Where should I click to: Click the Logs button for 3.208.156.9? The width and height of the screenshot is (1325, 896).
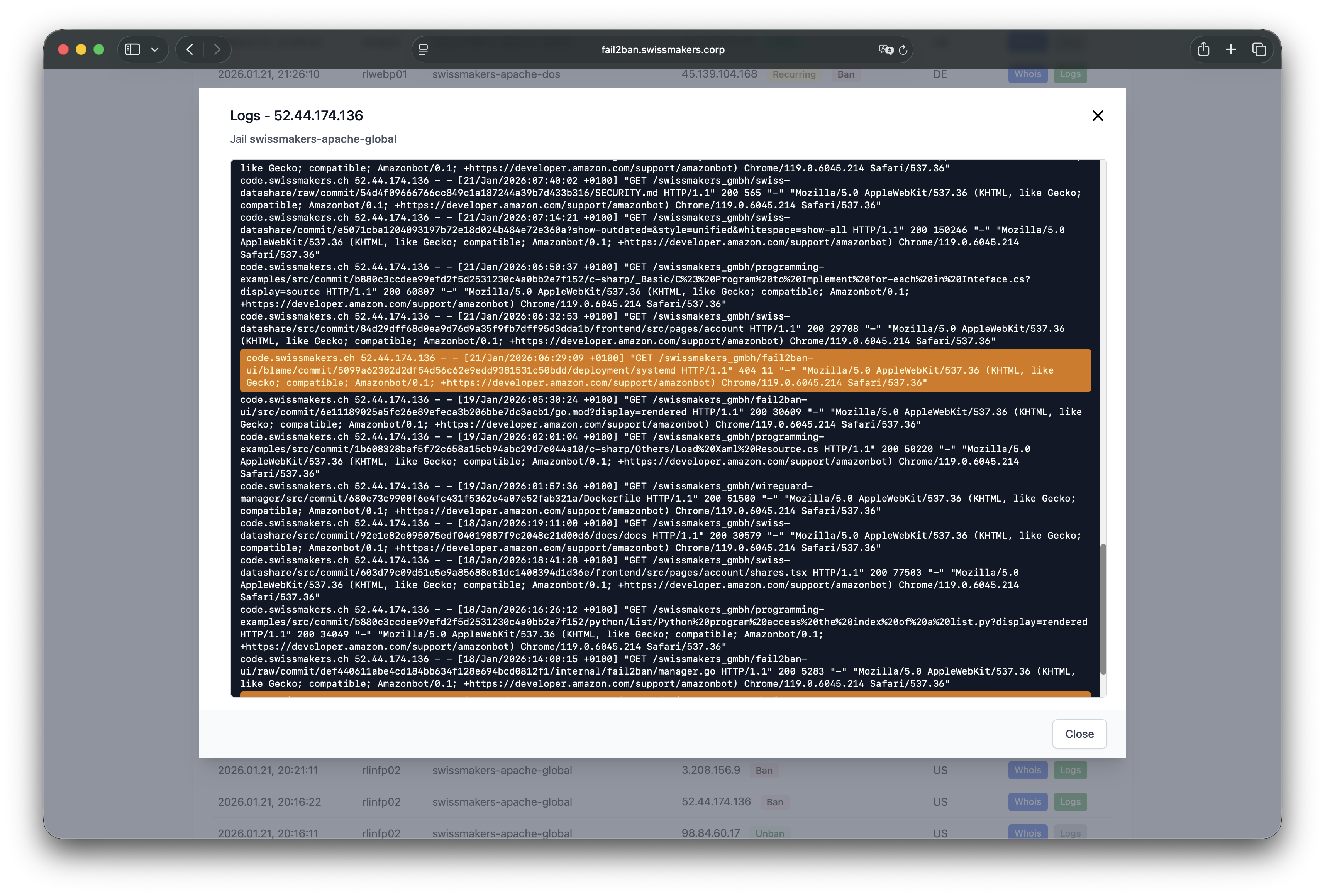pyautogui.click(x=1069, y=770)
